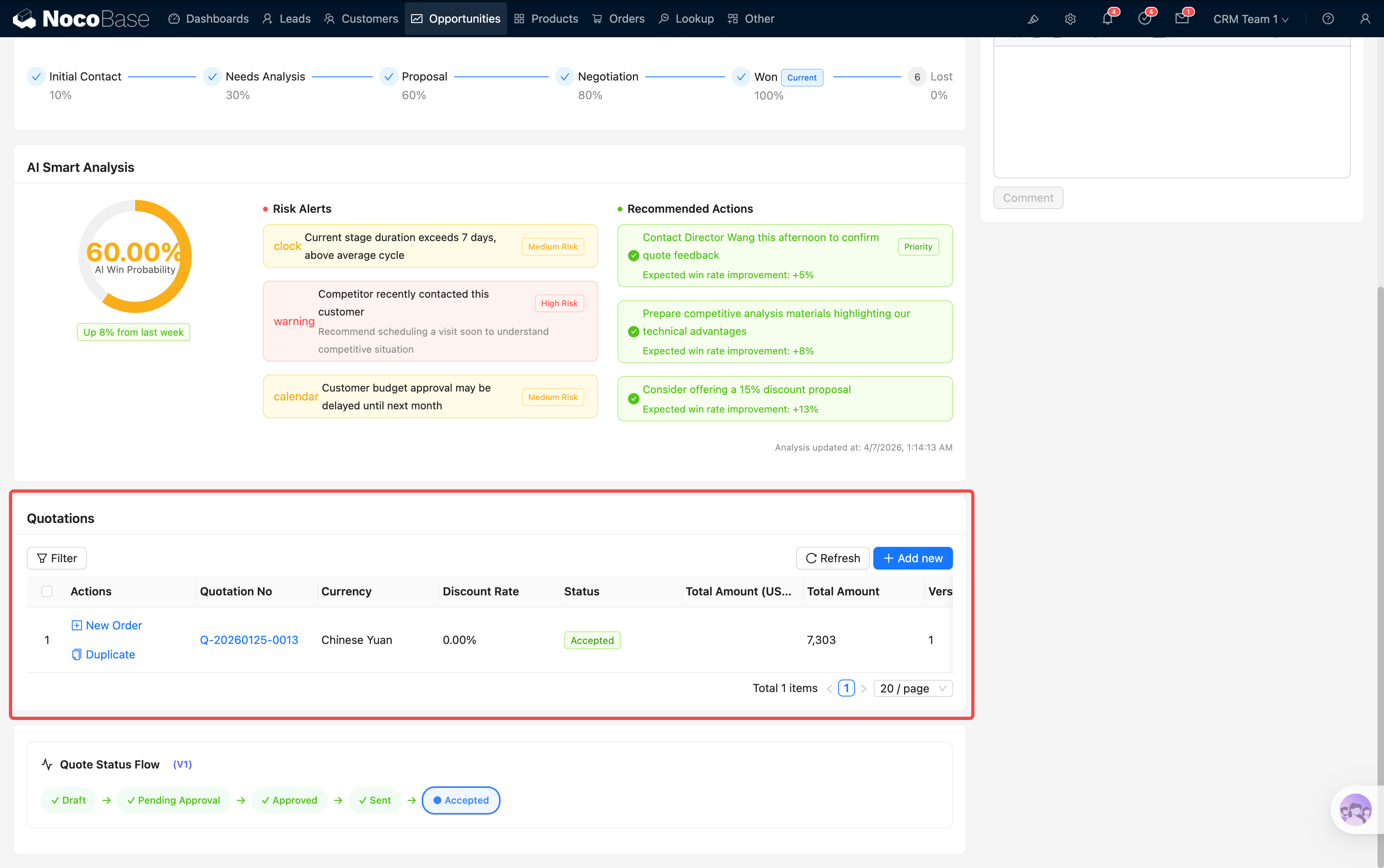The width and height of the screenshot is (1384, 868).
Task: Click into the comment text area
Action: [1172, 112]
